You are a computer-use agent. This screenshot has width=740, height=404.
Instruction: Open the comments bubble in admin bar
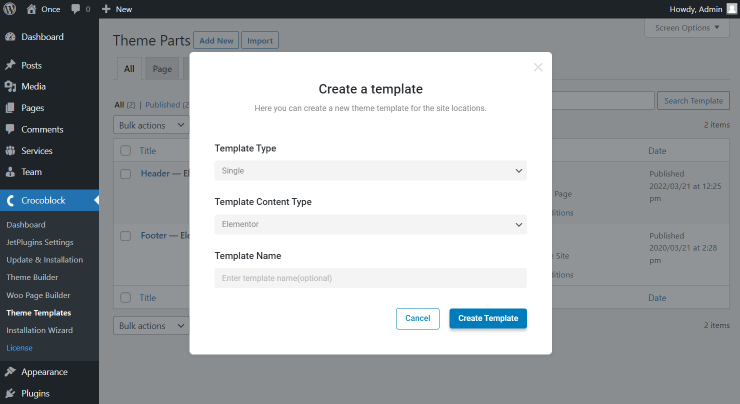(76, 9)
